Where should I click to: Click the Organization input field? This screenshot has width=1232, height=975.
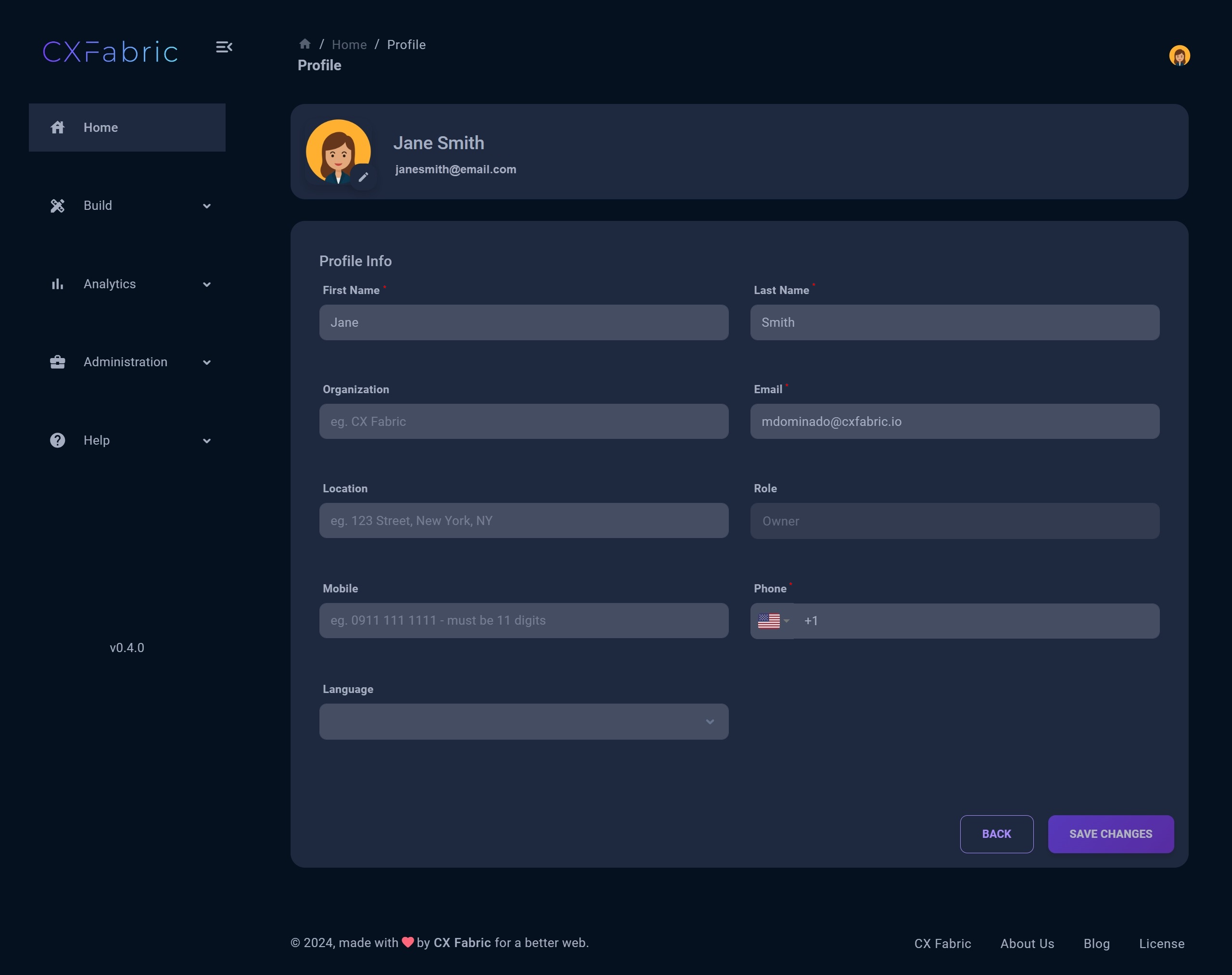pos(523,421)
